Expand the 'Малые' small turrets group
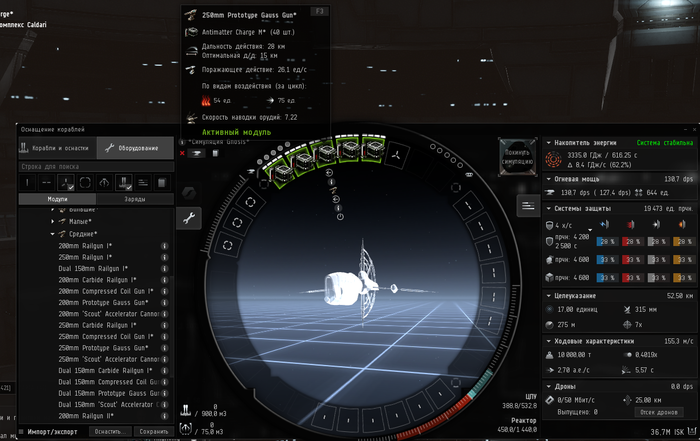 pos(53,223)
